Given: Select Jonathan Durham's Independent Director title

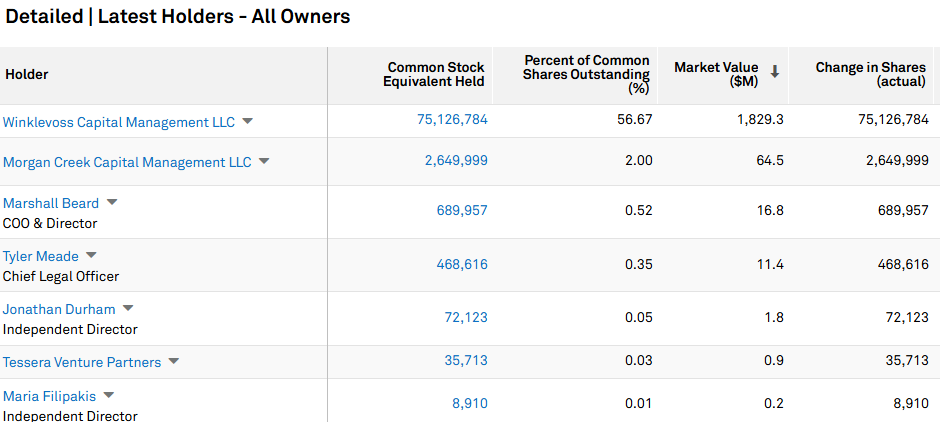Looking at the screenshot, I should (70, 330).
